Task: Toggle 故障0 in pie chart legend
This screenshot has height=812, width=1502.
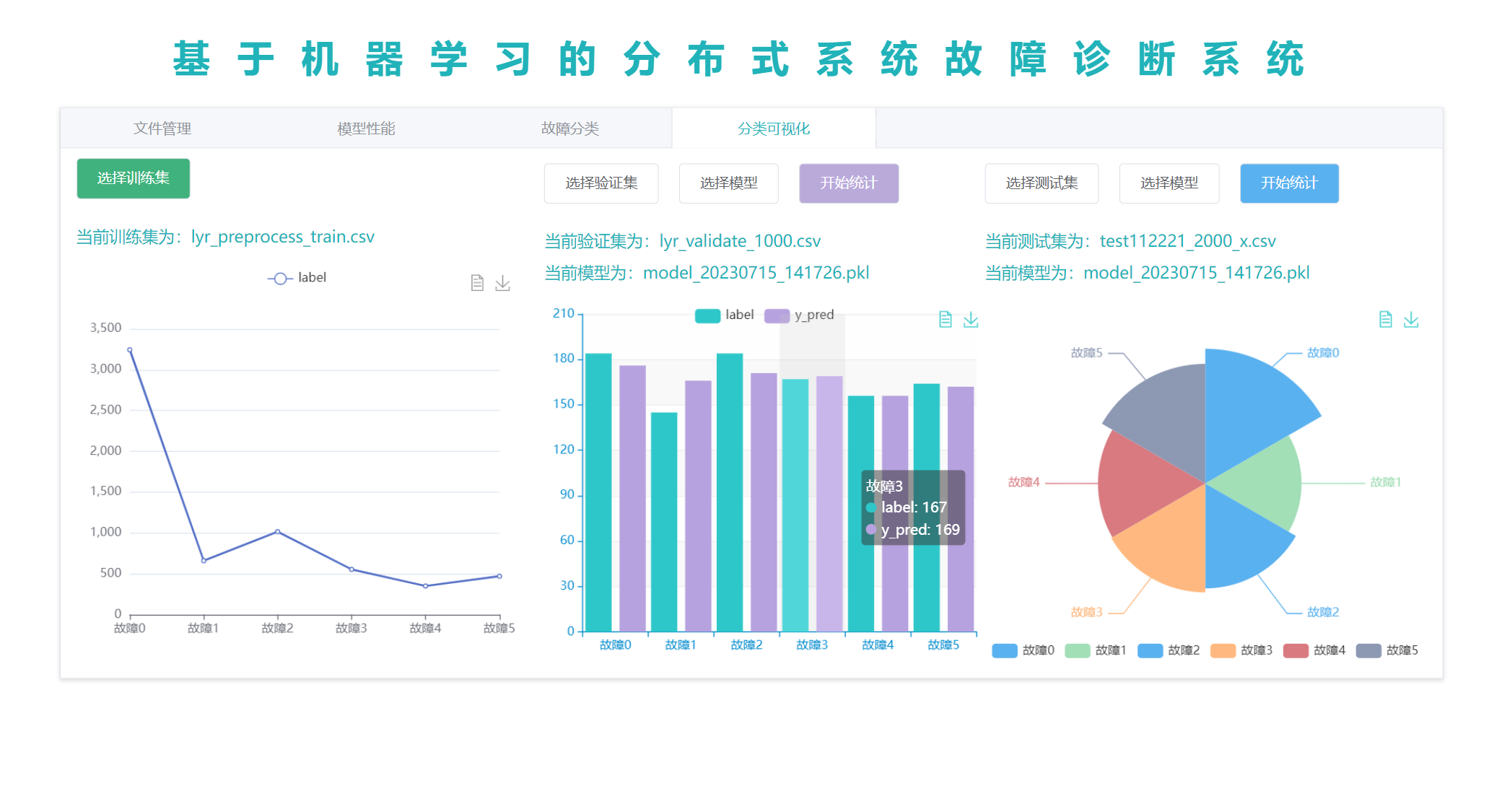Action: [x=1023, y=650]
